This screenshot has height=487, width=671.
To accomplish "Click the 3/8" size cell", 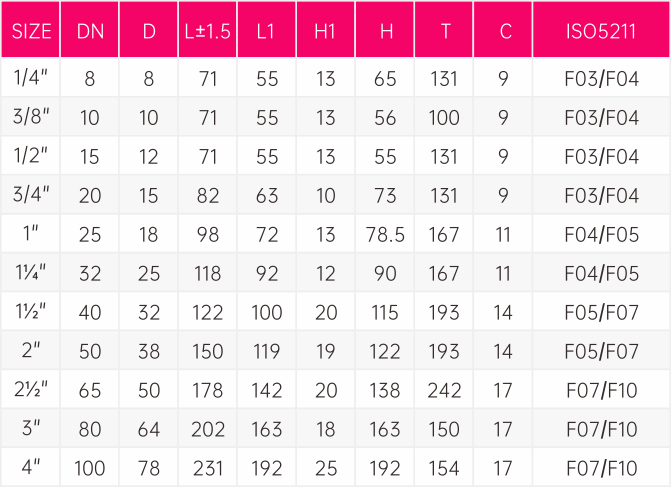I will click(30, 116).
